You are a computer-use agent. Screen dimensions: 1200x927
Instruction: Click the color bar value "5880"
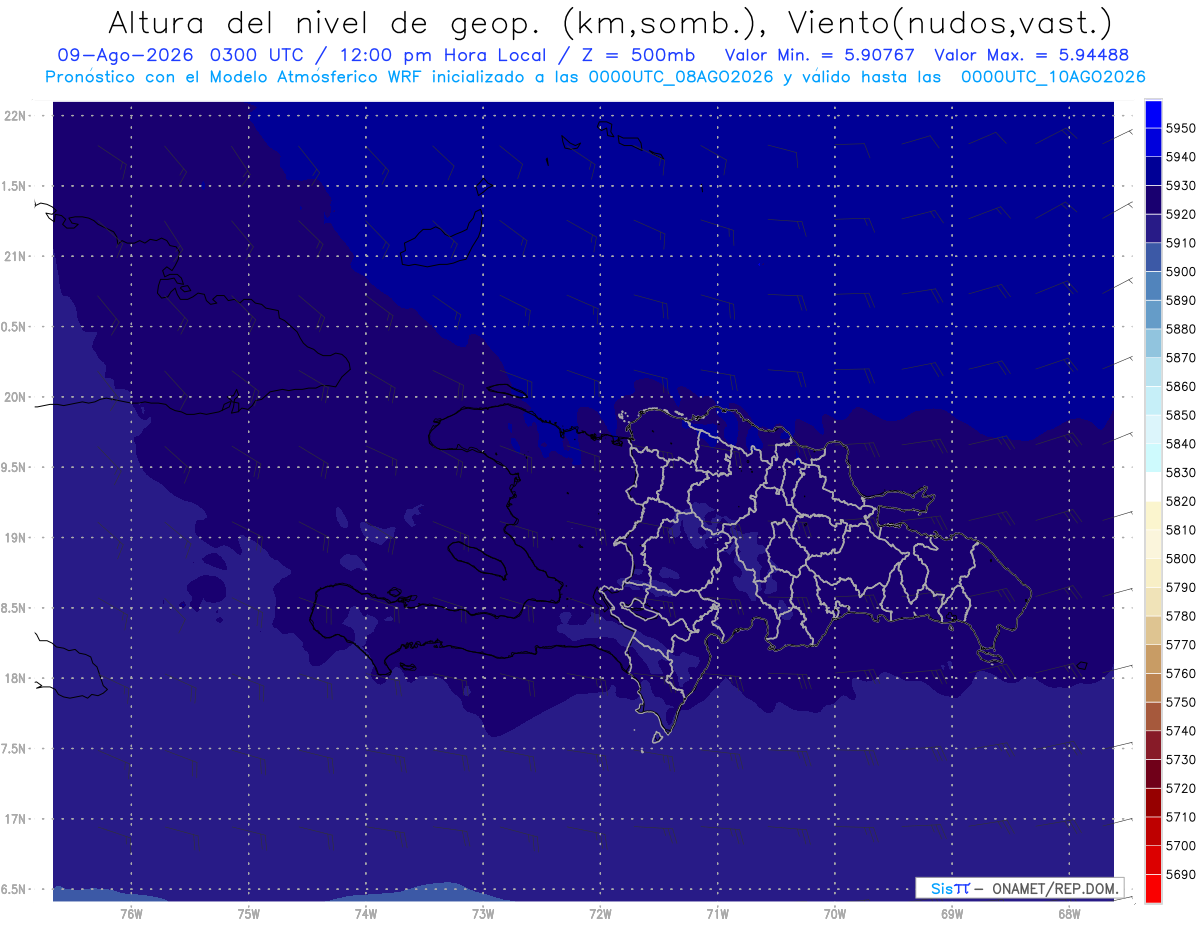pos(1180,329)
